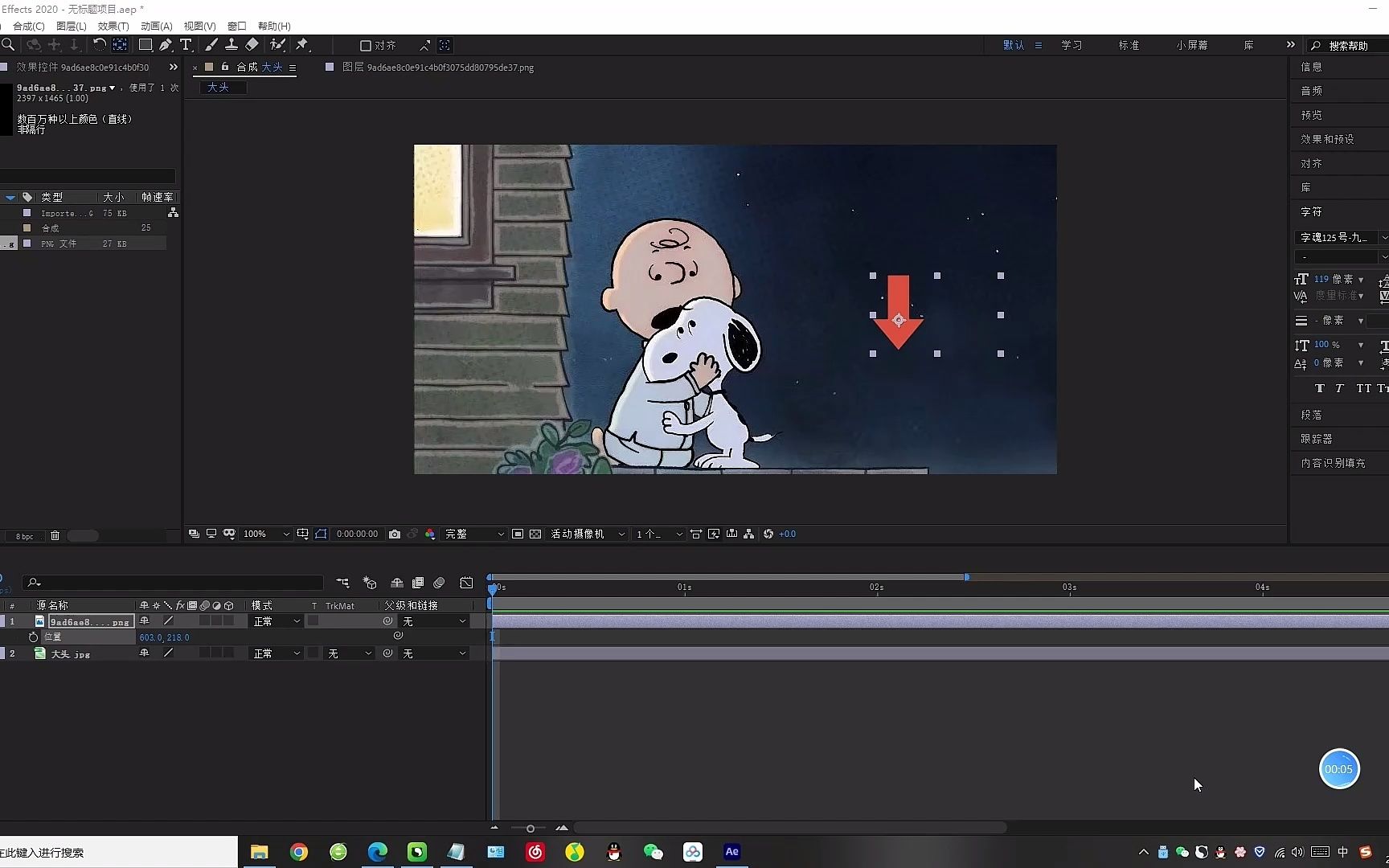Toggle frame blending switch in timeline
Image resolution: width=1389 pixels, height=868 pixels.
pos(418,583)
